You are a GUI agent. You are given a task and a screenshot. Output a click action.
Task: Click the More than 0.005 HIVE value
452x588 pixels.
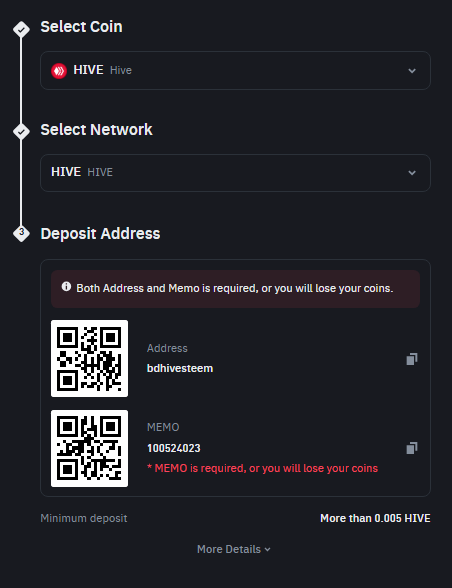[375, 518]
